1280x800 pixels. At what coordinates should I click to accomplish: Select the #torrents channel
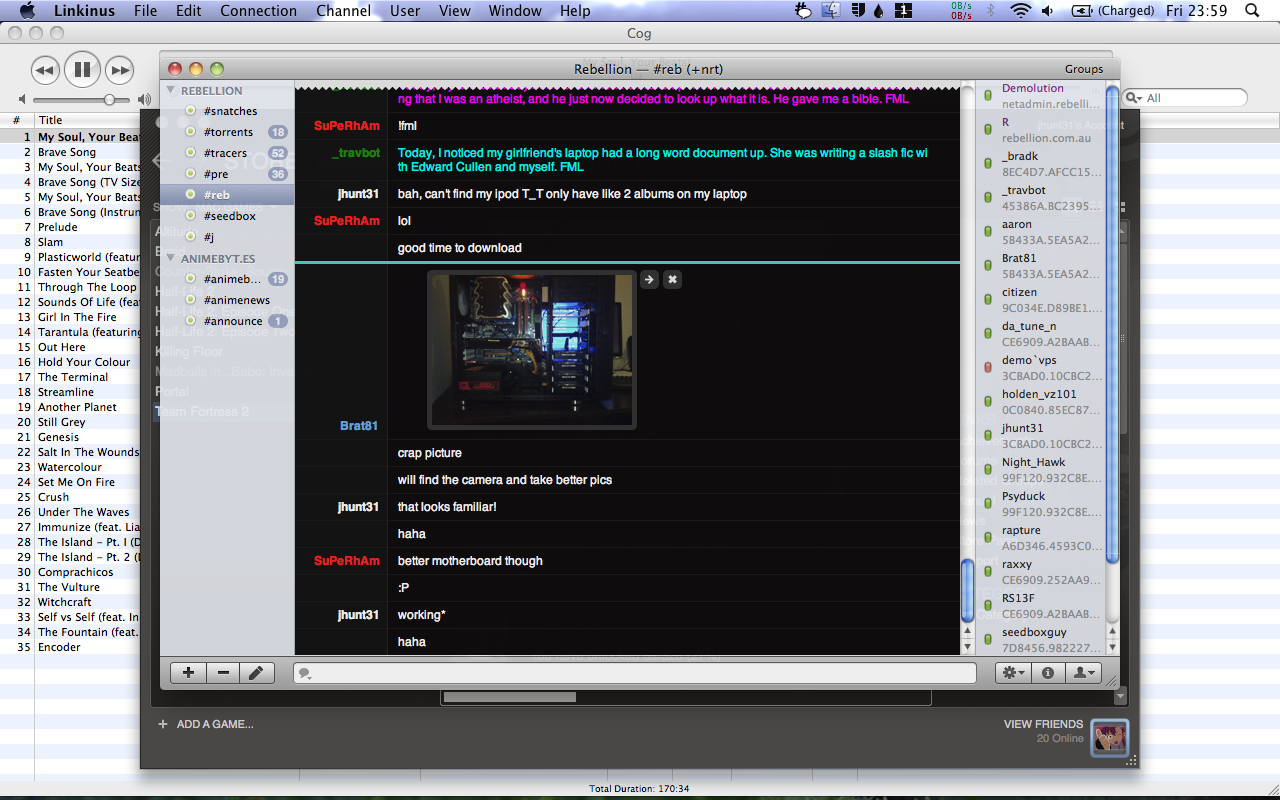click(x=227, y=132)
